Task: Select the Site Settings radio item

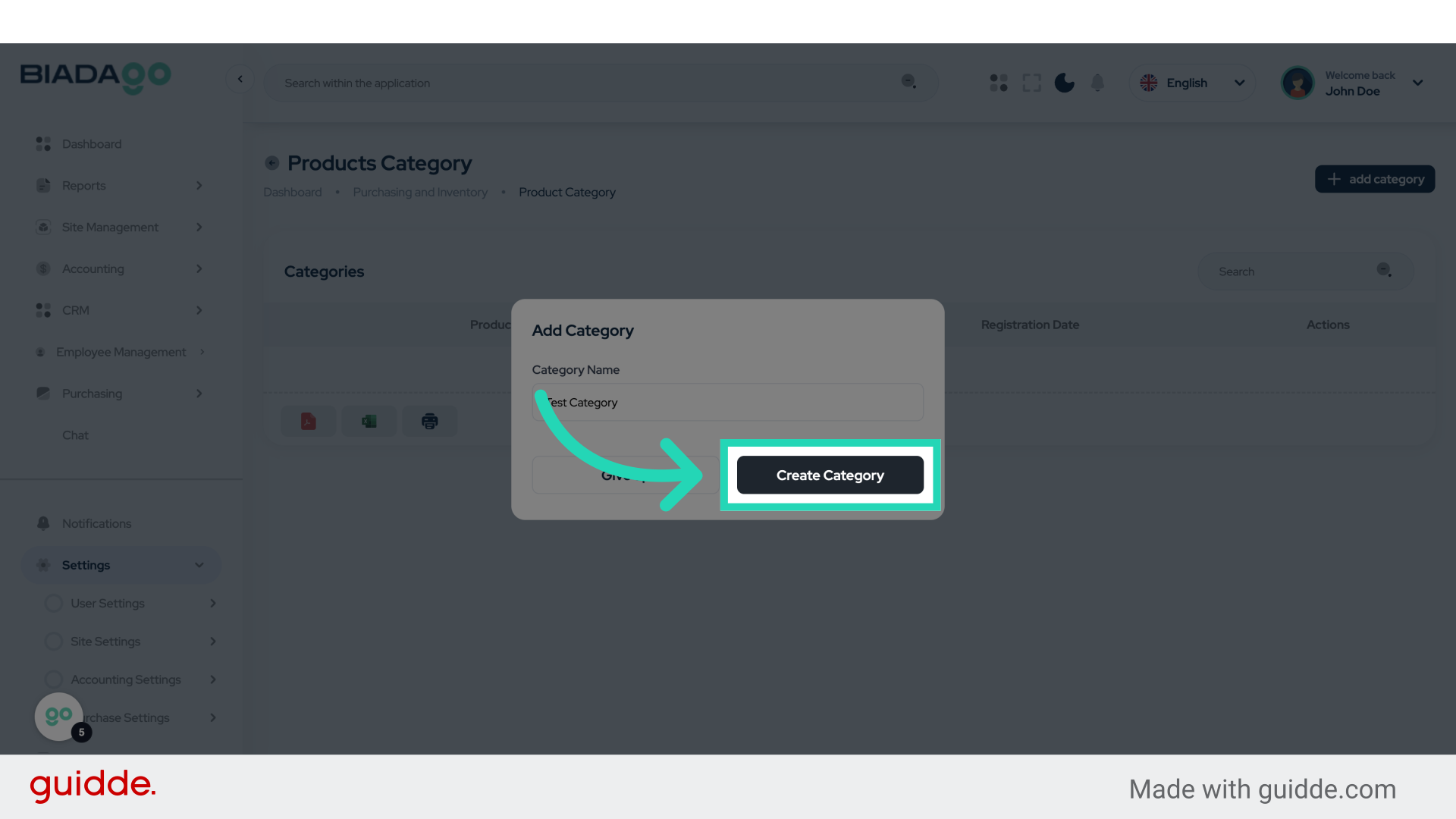Action: pos(53,641)
